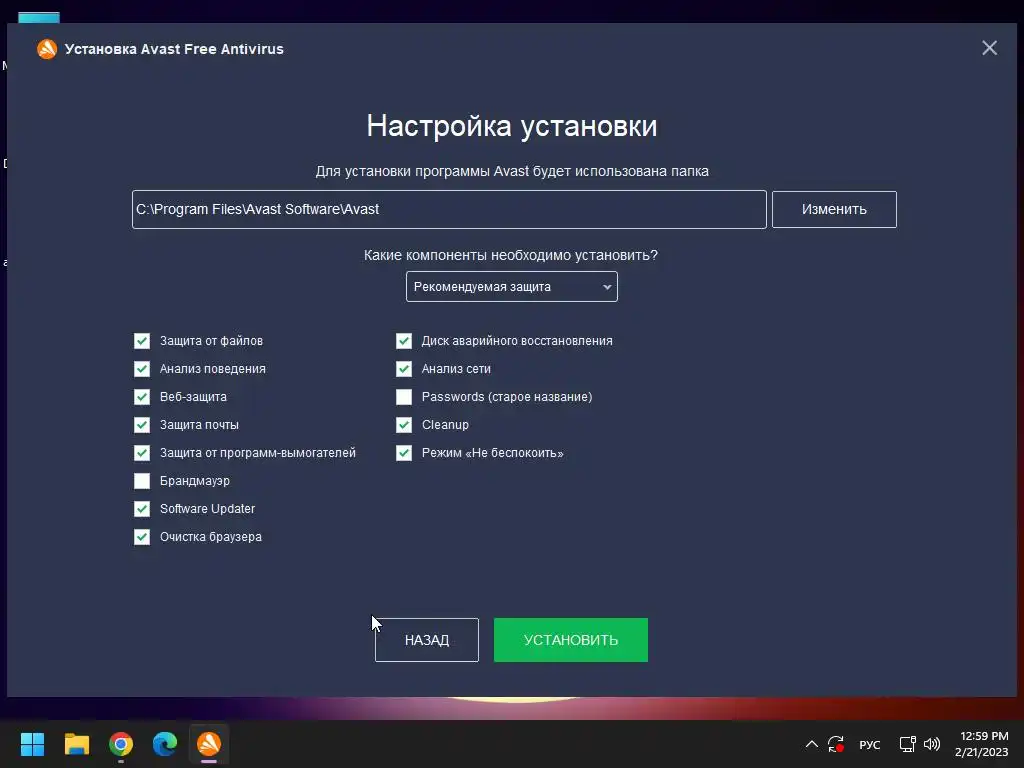Open File Explorer from the taskbar
The image size is (1024, 768).
click(x=76, y=744)
